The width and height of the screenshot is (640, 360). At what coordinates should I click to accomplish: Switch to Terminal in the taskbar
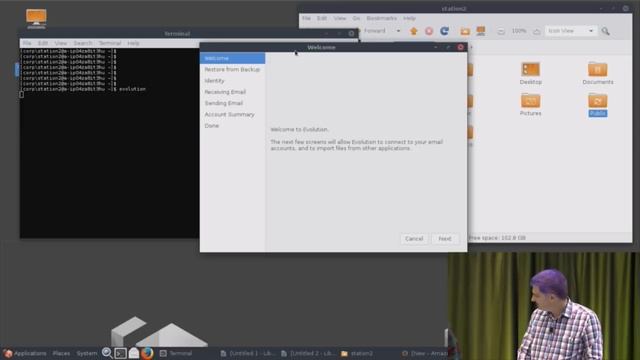(x=176, y=353)
